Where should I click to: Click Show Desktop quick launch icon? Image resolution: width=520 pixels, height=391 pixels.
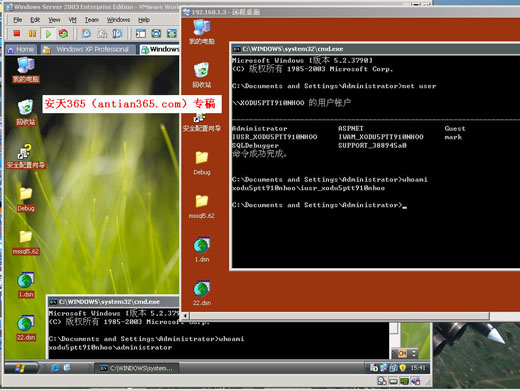click(67, 368)
